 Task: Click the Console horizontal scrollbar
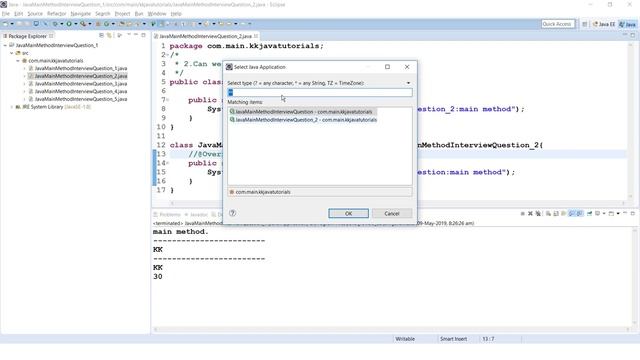point(392,329)
